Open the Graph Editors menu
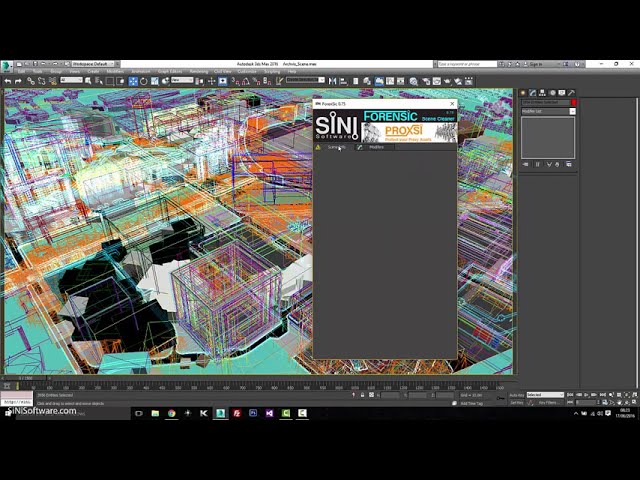The height and width of the screenshot is (480, 640). (170, 71)
